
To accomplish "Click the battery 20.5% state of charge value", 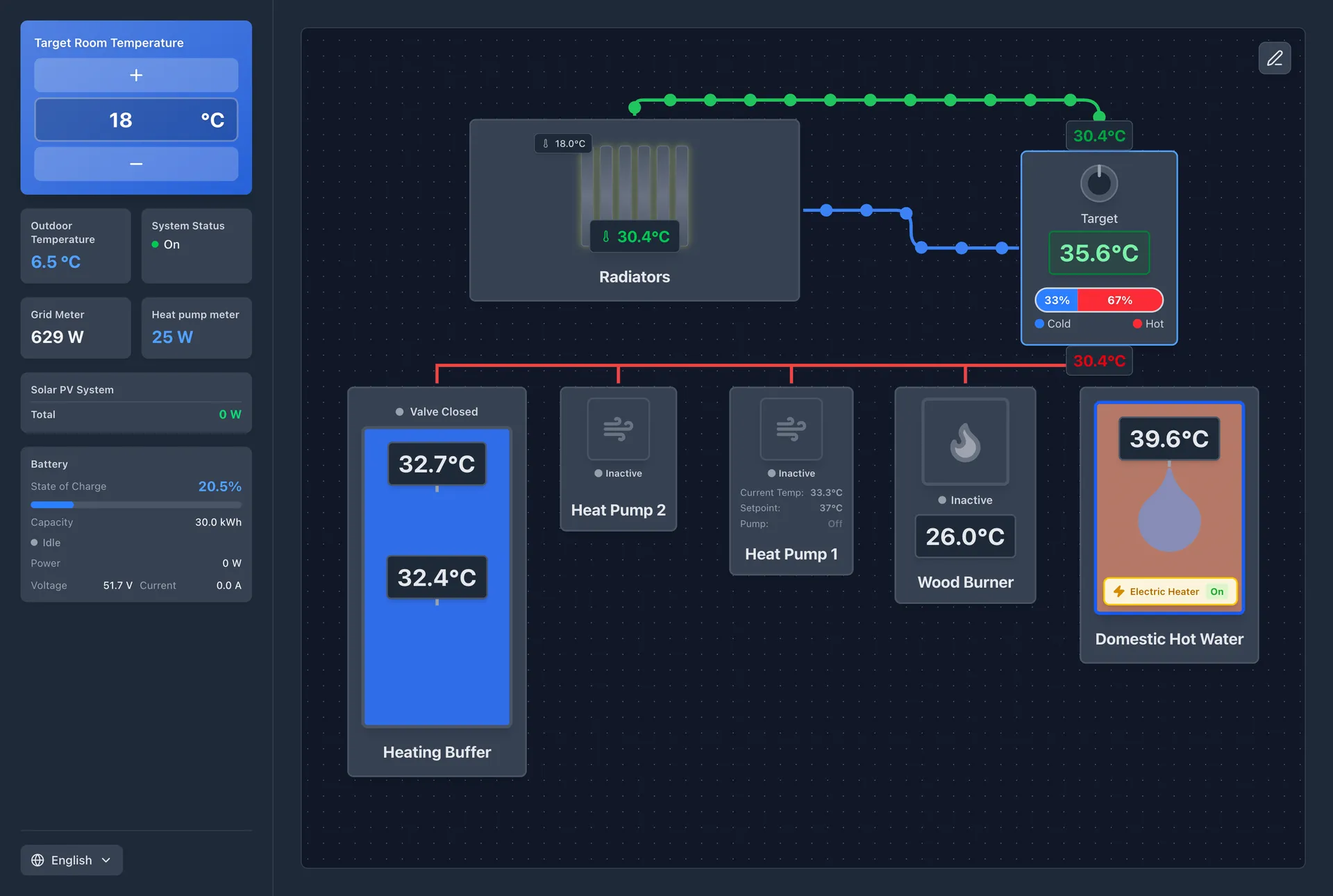I will [x=219, y=487].
